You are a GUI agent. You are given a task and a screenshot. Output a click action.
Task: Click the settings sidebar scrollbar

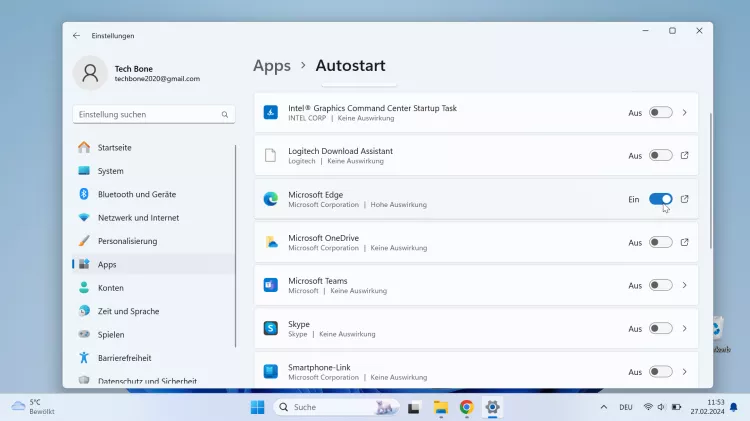[235, 246]
